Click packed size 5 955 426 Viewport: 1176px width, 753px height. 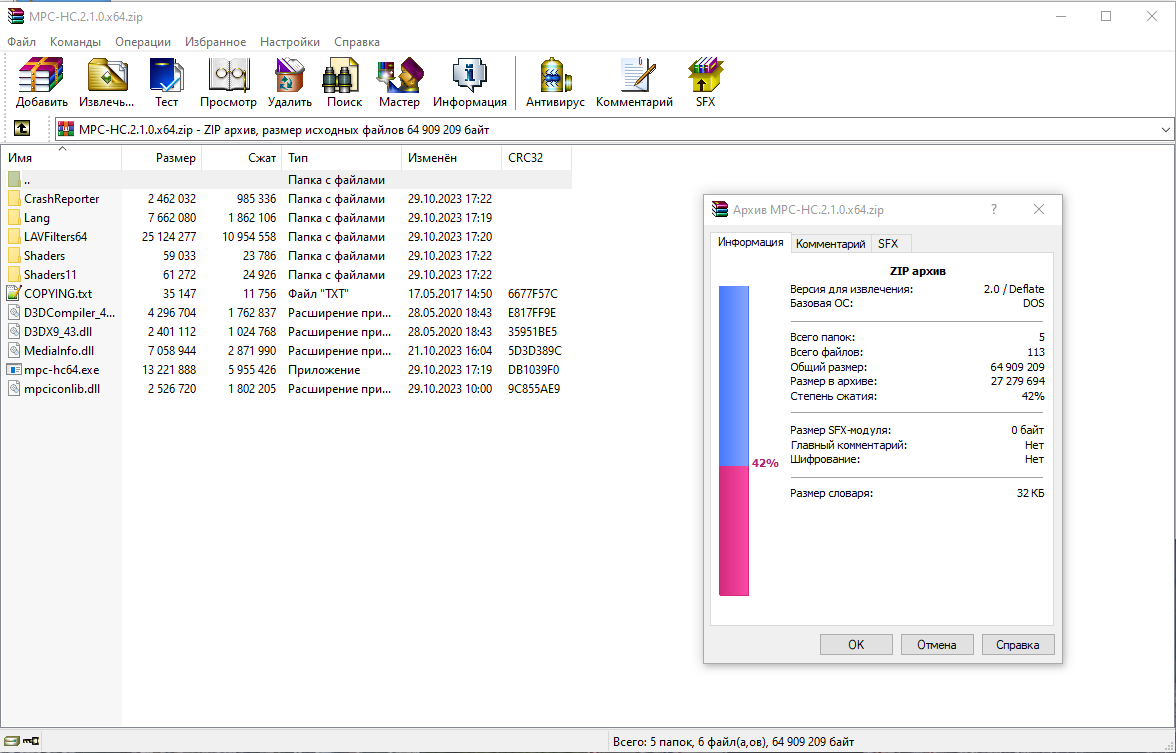252,370
